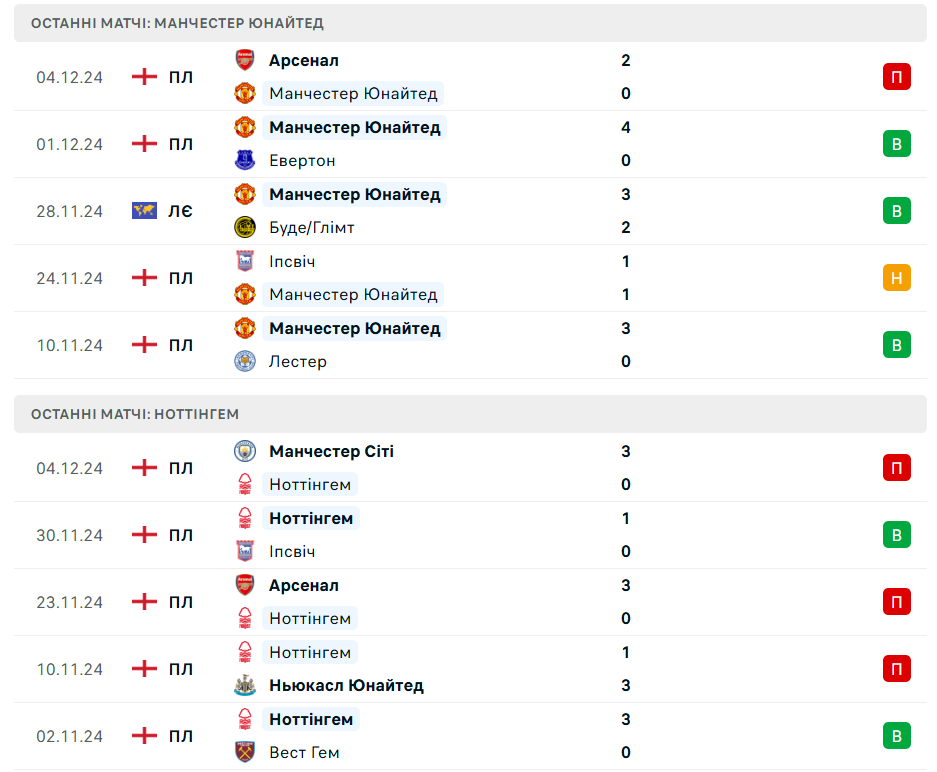Open the Вест Гем team name link
This screenshot has height=772, width=937.
click(304, 752)
